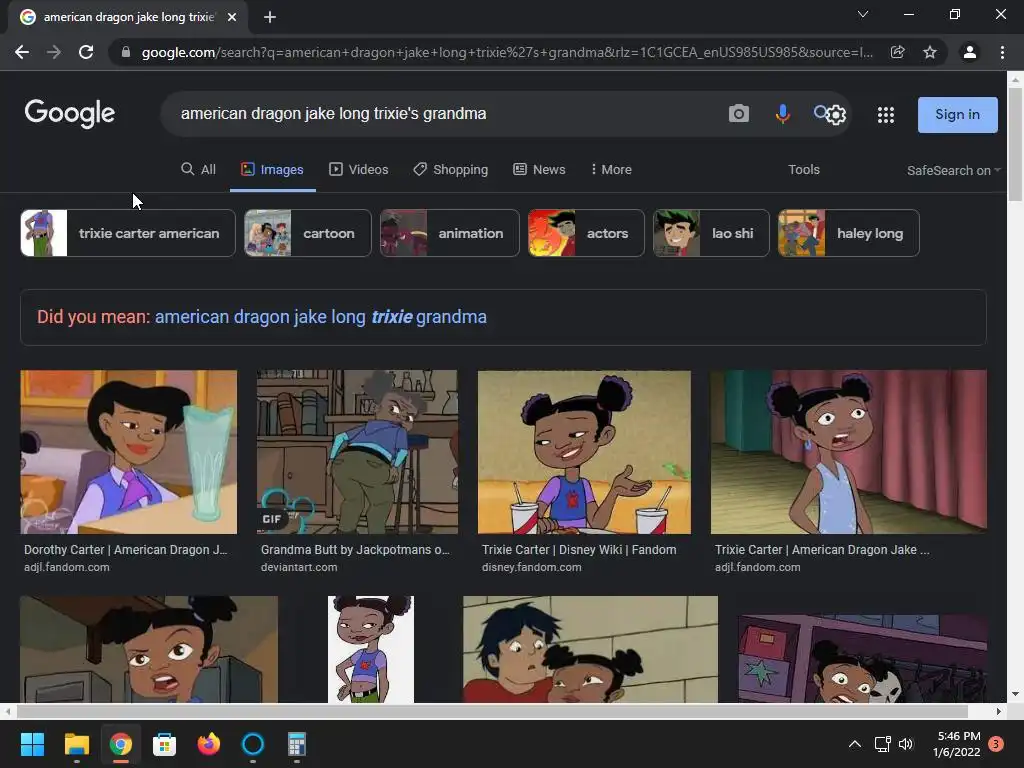The image size is (1024, 768).
Task: Click the Dorothy Carter American Dragon title
Action: point(126,550)
